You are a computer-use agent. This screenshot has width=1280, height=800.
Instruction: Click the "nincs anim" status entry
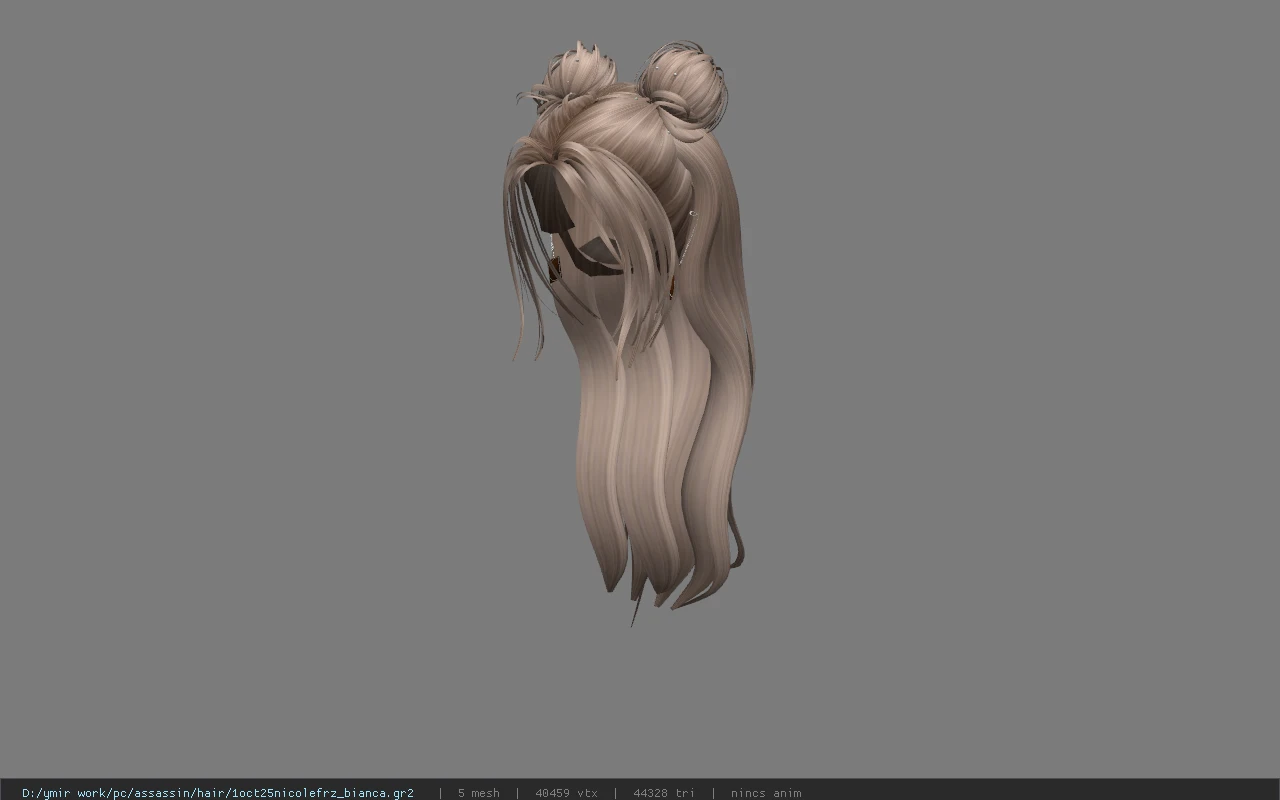[x=766, y=793]
